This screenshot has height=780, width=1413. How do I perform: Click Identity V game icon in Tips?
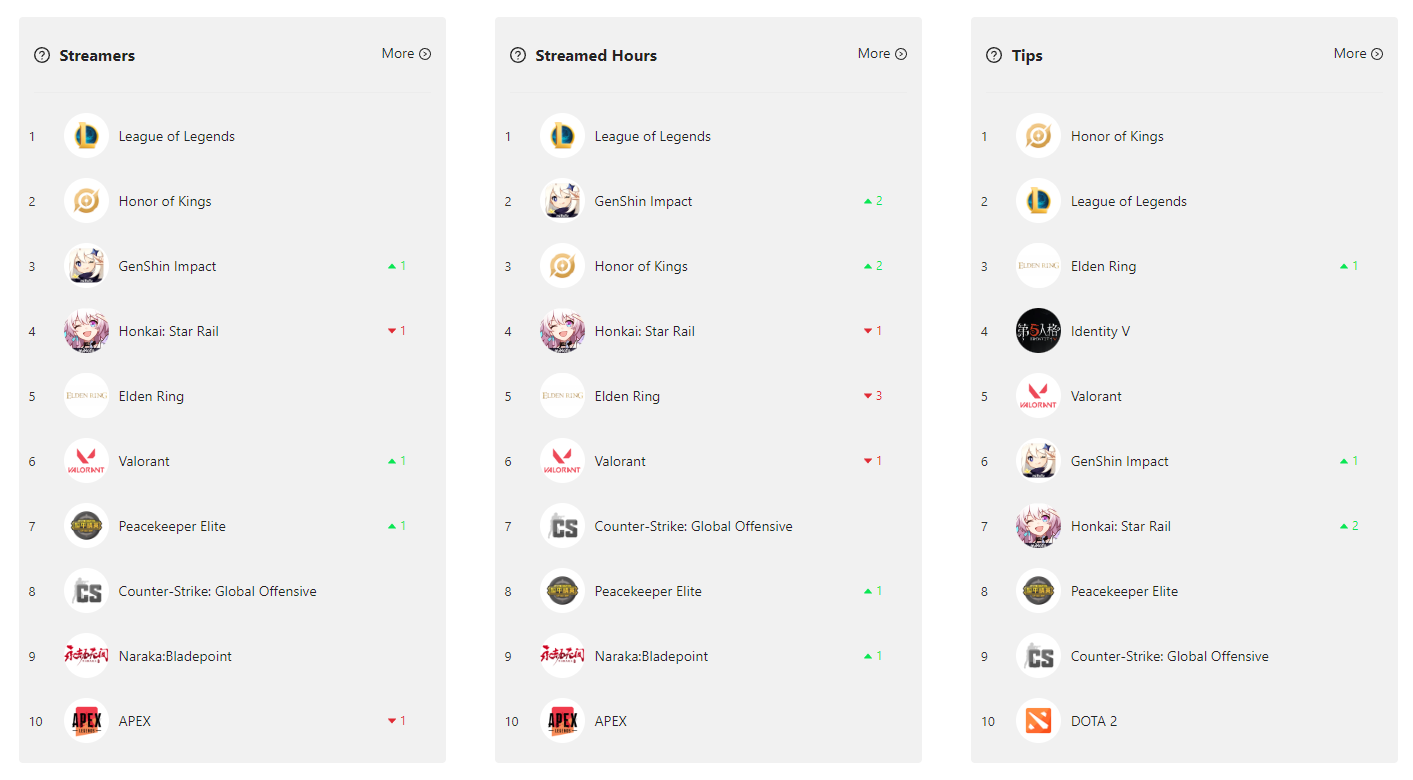(1038, 331)
